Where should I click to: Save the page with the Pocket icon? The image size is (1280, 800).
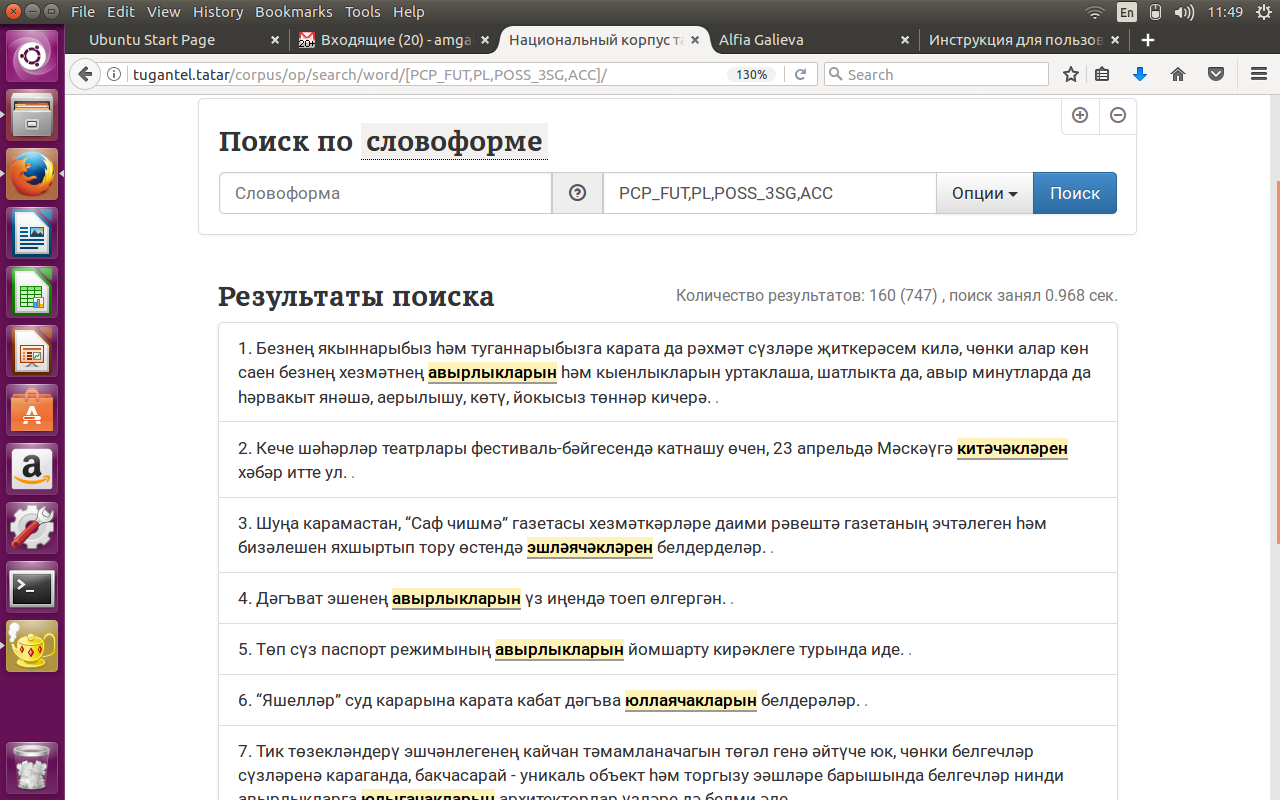(1214, 74)
